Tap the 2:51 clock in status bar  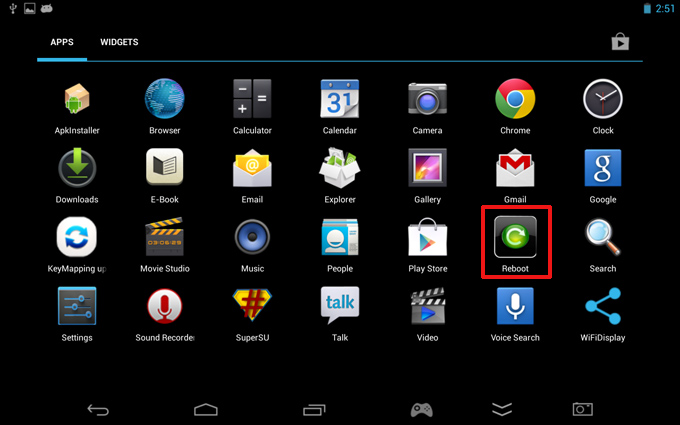pyautogui.click(x=665, y=8)
